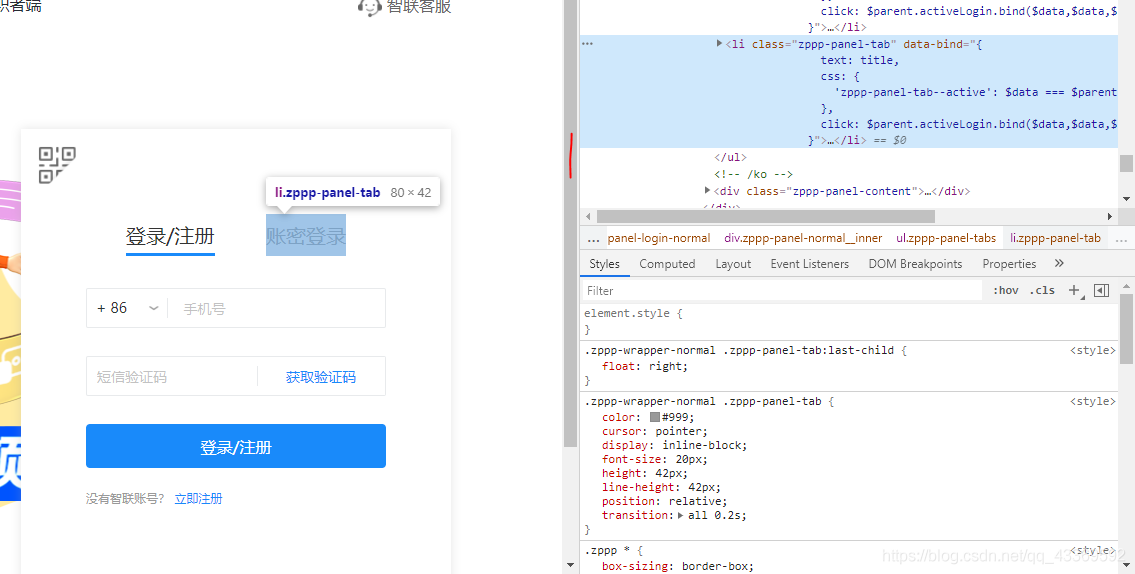Viewport: 1135px width, 574px height.
Task: Click the ellipsis beside the selected li node
Action: pos(587,44)
